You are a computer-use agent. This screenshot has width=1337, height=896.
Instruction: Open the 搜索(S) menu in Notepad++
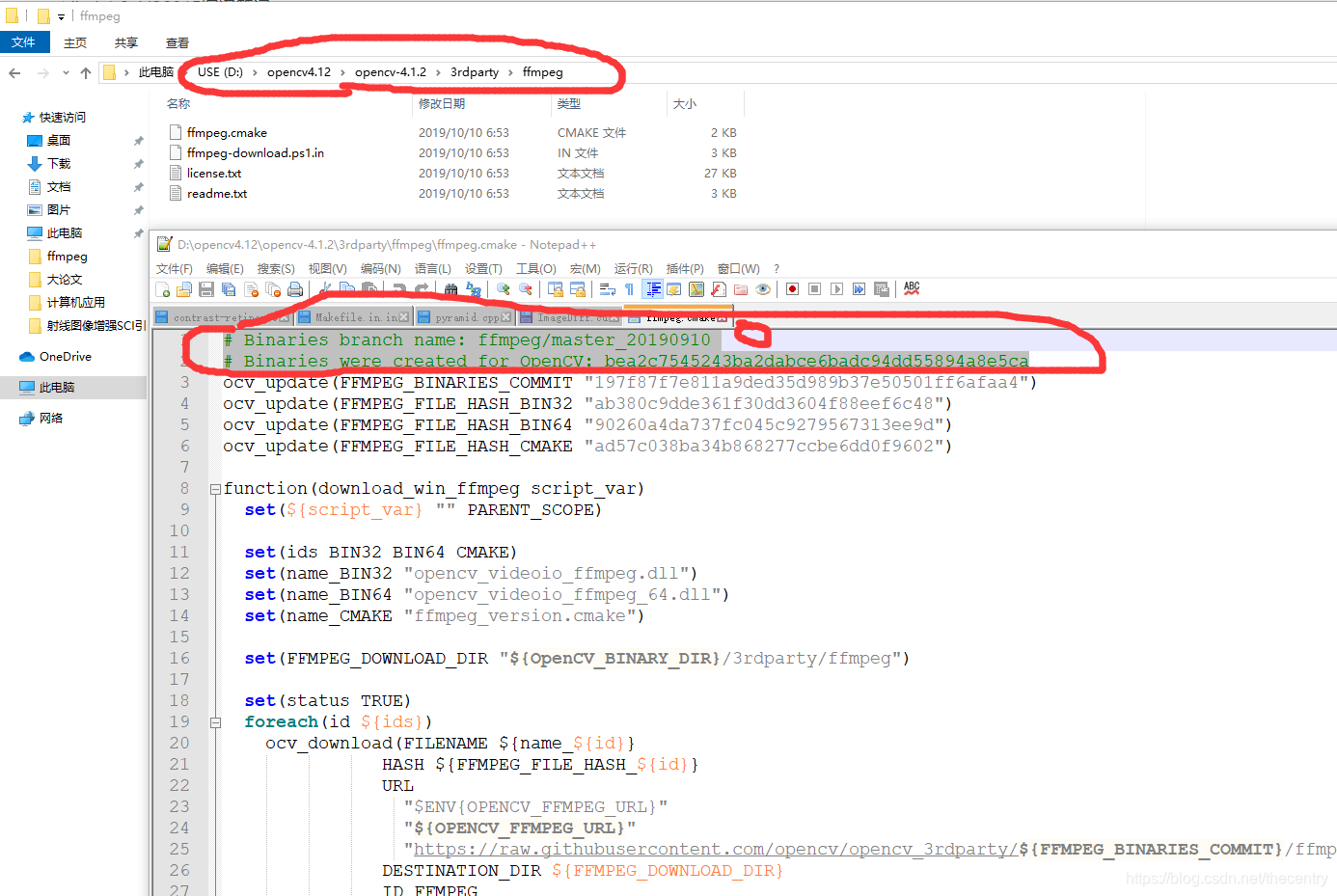click(x=276, y=269)
